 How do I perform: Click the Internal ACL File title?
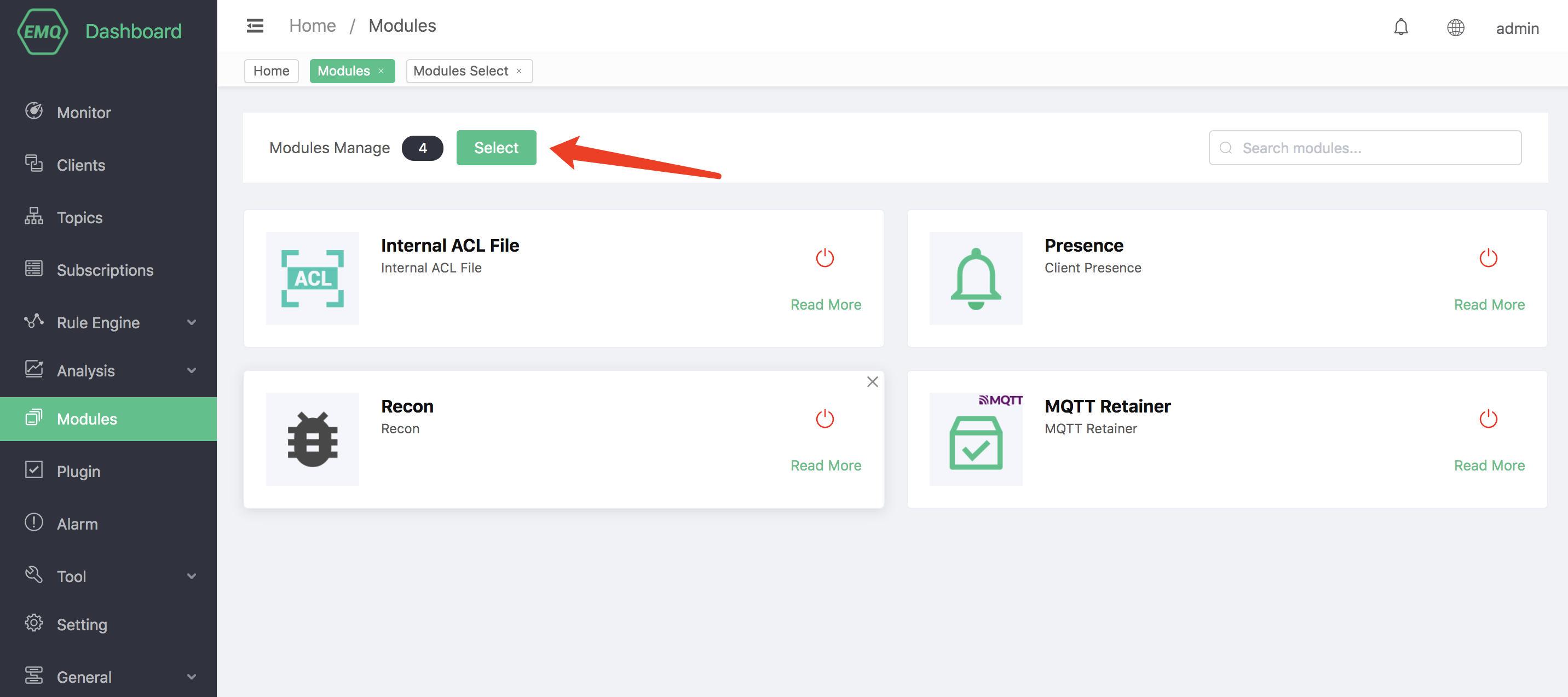tap(450, 245)
